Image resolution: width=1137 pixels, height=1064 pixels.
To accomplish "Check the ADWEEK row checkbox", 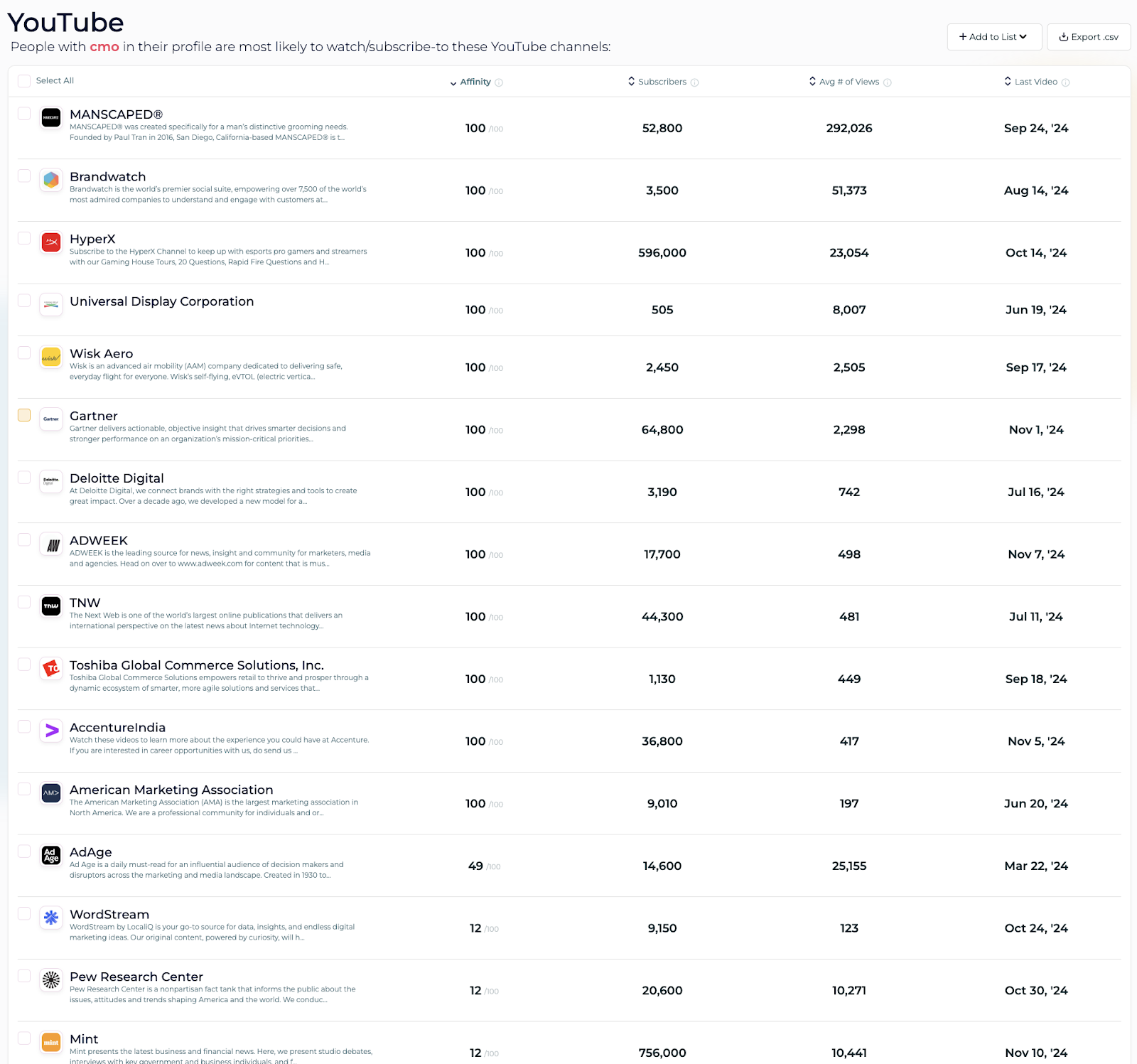I will click(x=24, y=539).
